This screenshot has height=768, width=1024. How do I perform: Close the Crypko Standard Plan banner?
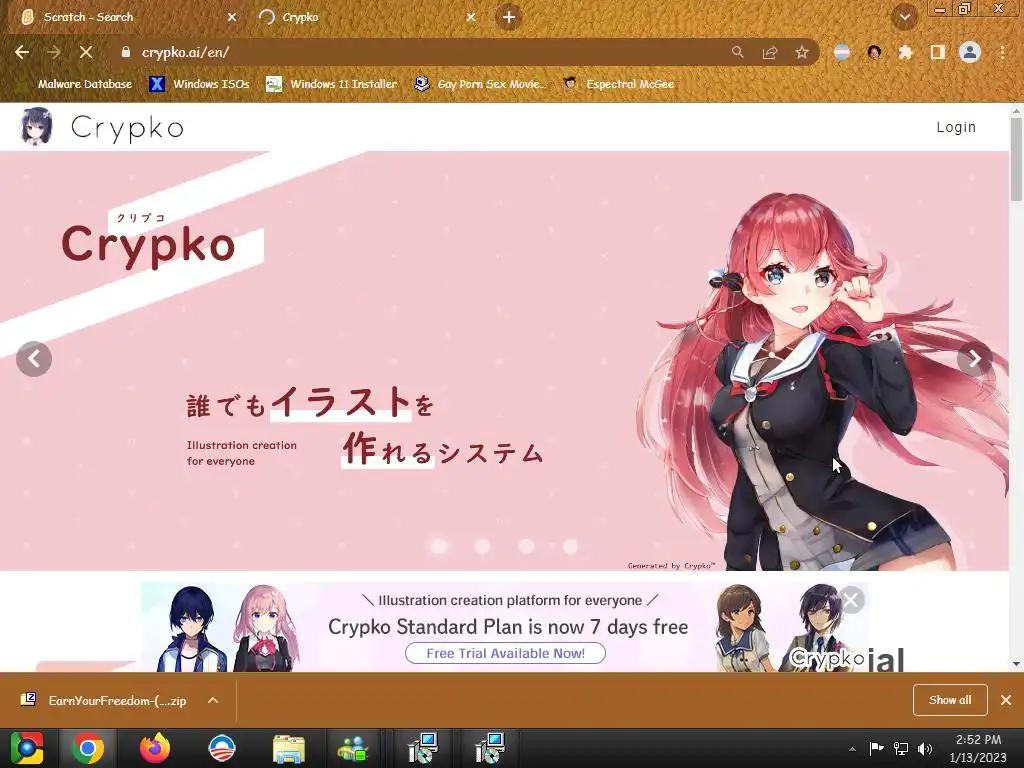[852, 600]
